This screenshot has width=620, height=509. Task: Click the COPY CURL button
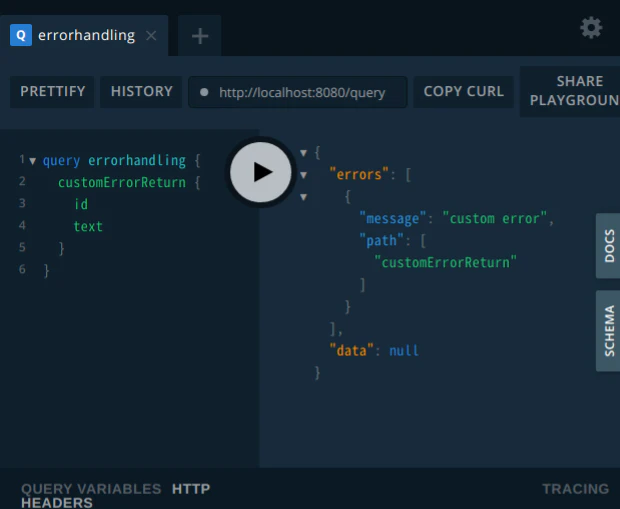[x=463, y=92]
